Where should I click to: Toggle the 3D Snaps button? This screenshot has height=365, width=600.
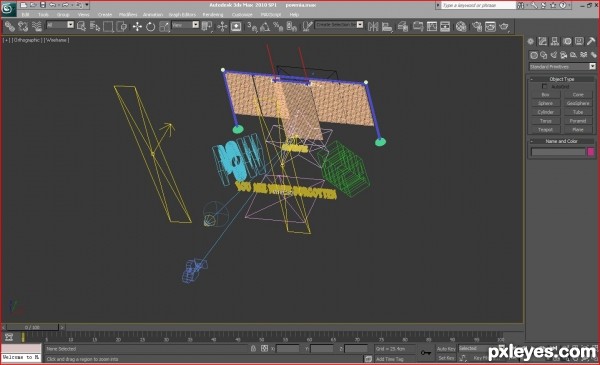252,26
